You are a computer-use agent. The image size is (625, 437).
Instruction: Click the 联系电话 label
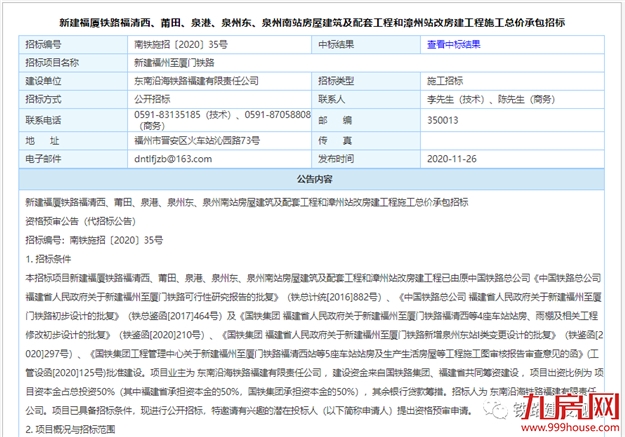click(x=43, y=120)
